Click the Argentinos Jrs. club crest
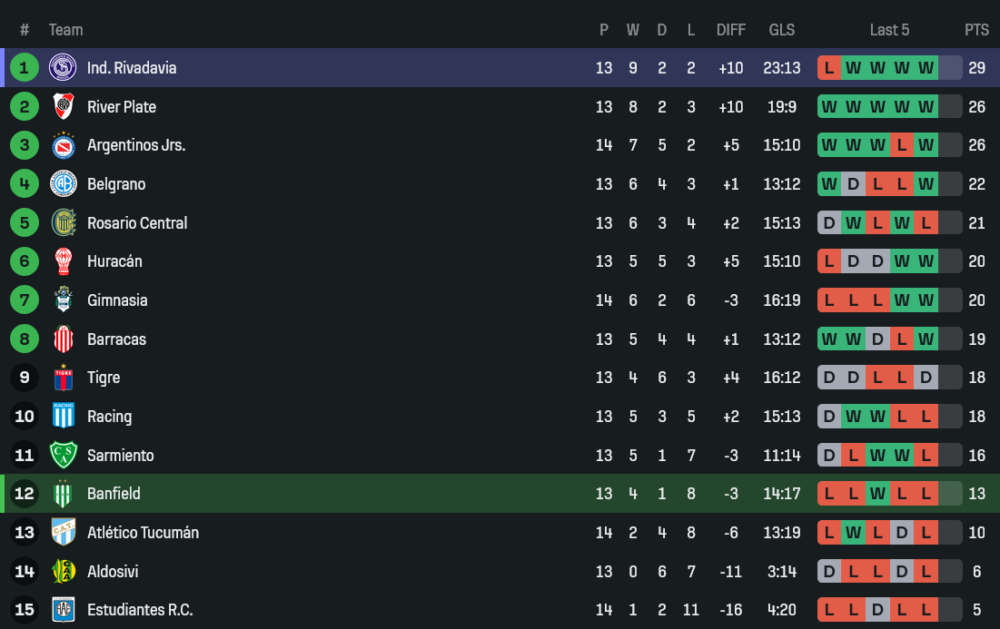Viewport: 1000px width, 629px height. click(63, 146)
